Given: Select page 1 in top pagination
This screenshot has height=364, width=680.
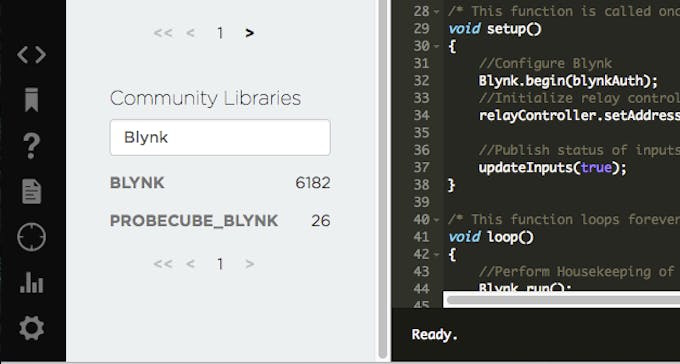Looking at the screenshot, I should pyautogui.click(x=220, y=33).
